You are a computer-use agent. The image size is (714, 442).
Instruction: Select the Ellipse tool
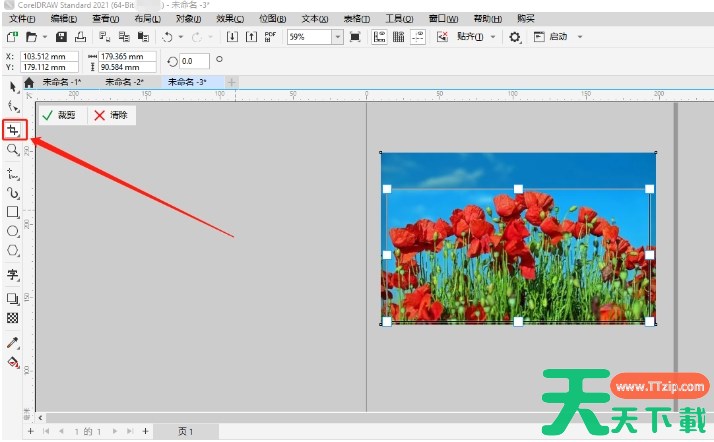(x=13, y=231)
